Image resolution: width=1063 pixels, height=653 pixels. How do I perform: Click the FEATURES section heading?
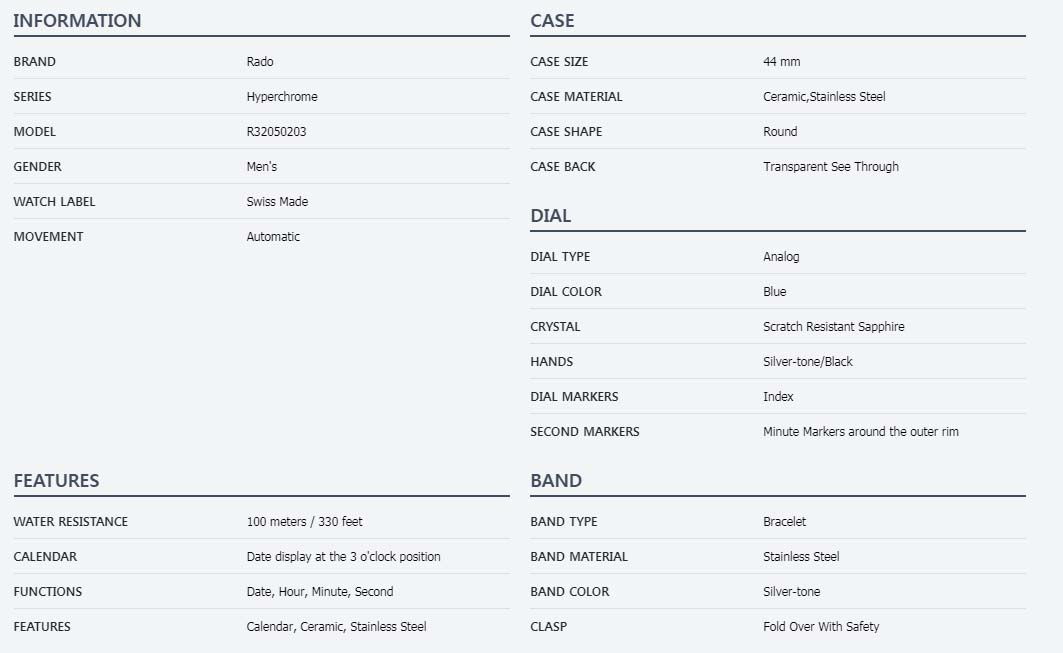(56, 481)
